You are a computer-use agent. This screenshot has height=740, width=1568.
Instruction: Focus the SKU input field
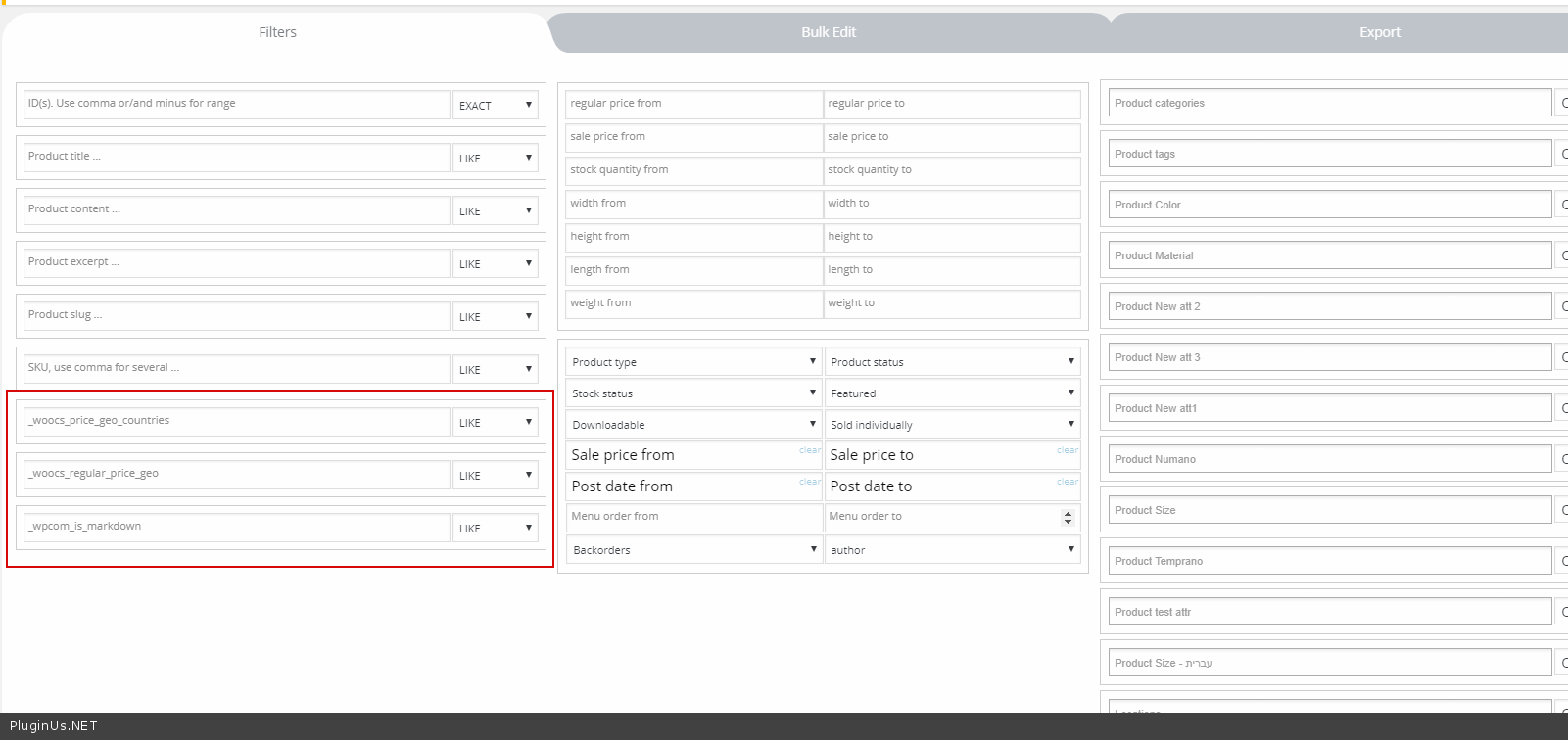click(x=235, y=368)
